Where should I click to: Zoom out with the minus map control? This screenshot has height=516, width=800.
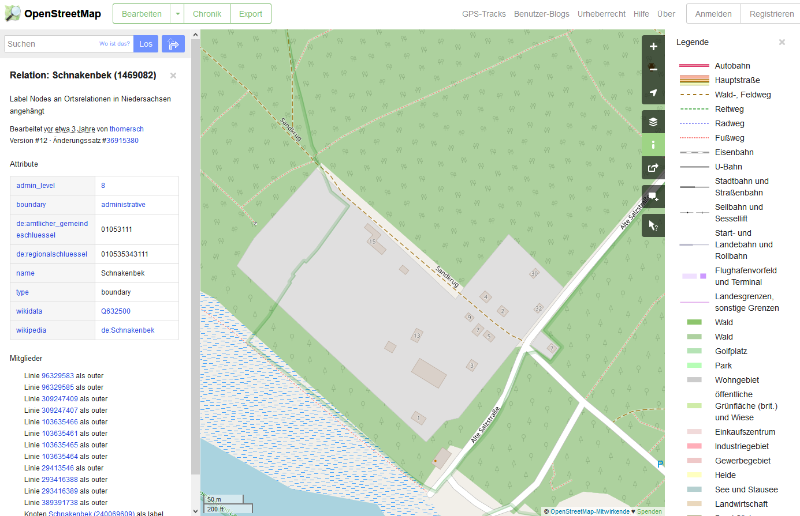(x=653, y=69)
